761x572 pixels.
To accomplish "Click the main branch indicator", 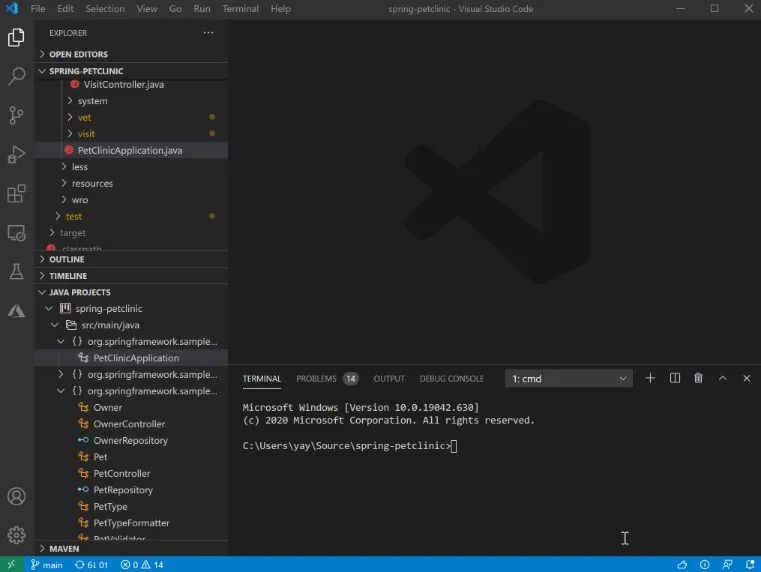I will (x=47, y=565).
